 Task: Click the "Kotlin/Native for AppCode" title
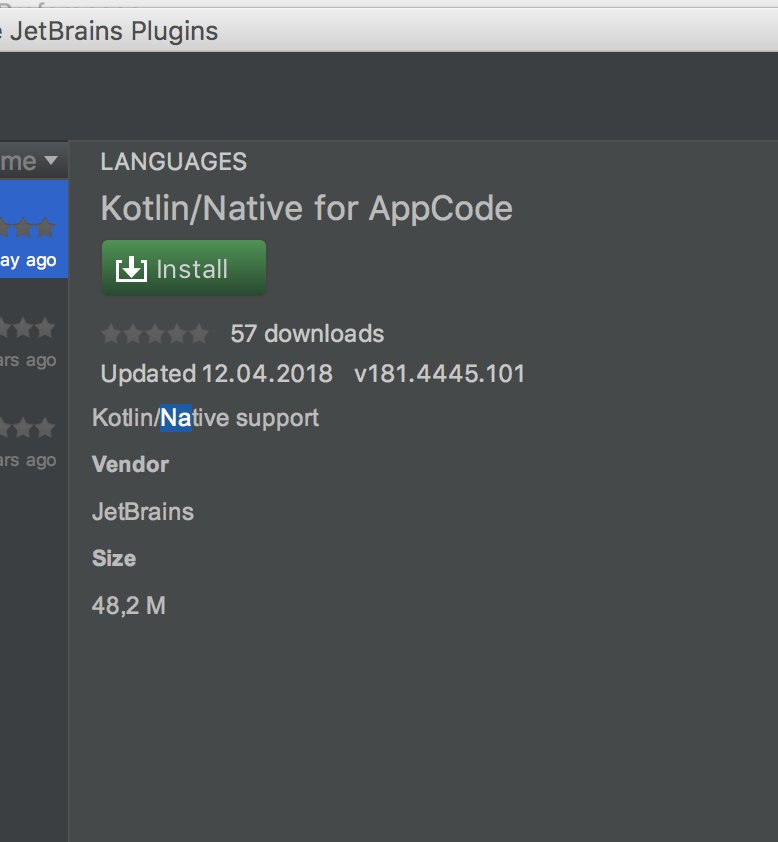click(x=306, y=208)
